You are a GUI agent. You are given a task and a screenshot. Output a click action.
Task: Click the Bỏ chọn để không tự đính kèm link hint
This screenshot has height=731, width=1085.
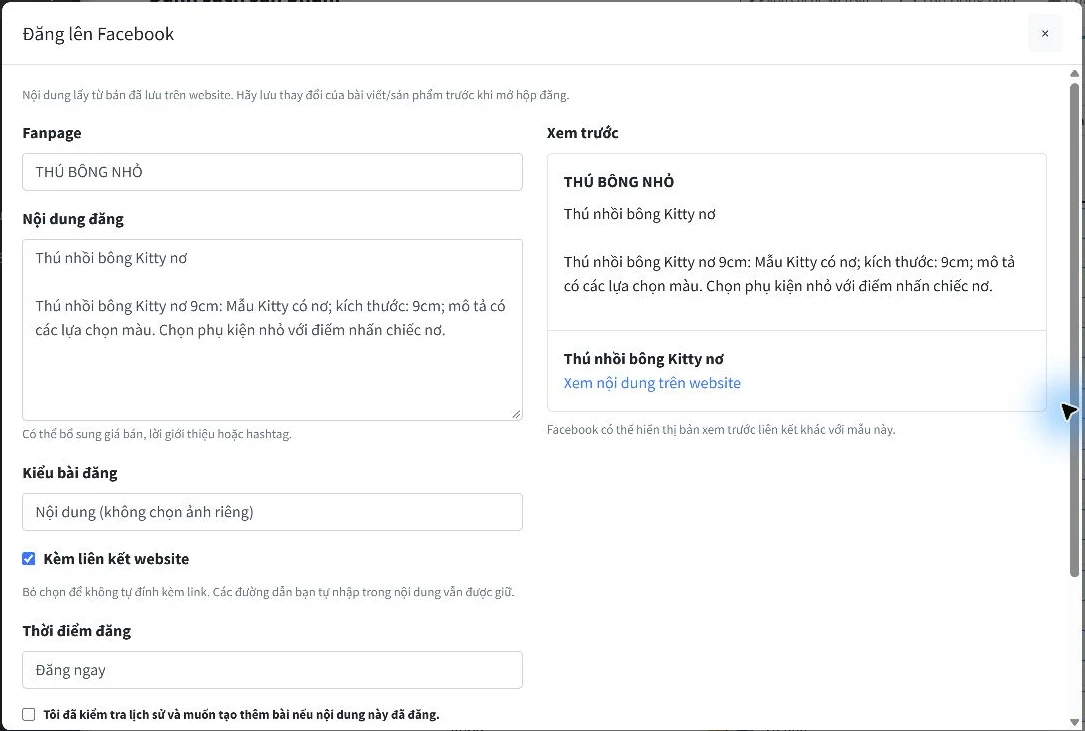point(268,592)
